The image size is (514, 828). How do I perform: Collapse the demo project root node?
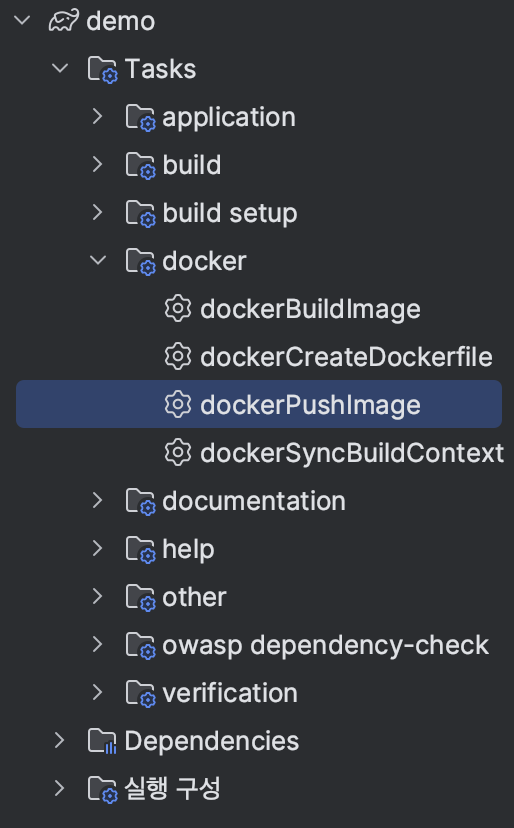(22, 21)
